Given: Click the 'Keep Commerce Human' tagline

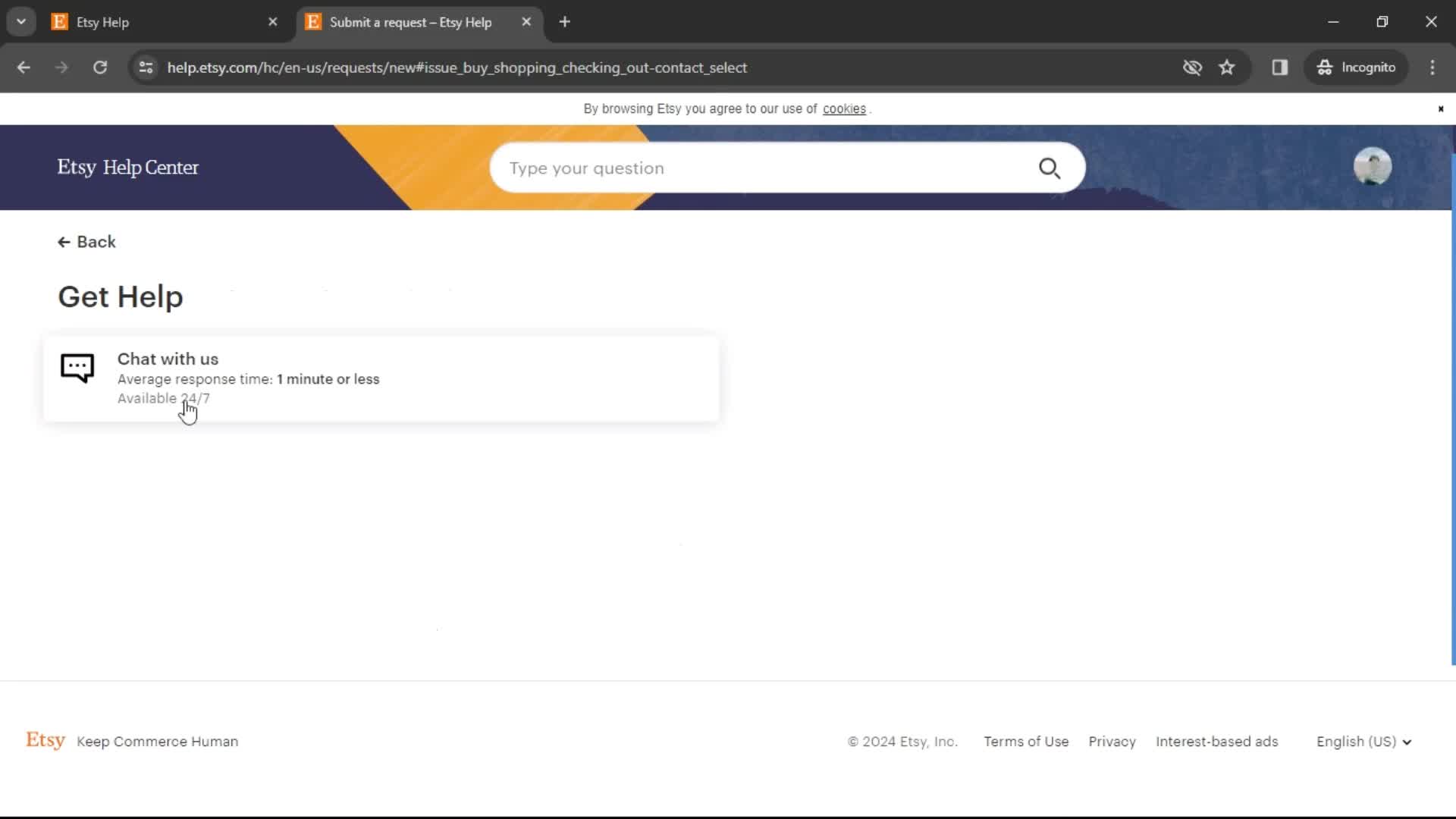Looking at the screenshot, I should [157, 742].
